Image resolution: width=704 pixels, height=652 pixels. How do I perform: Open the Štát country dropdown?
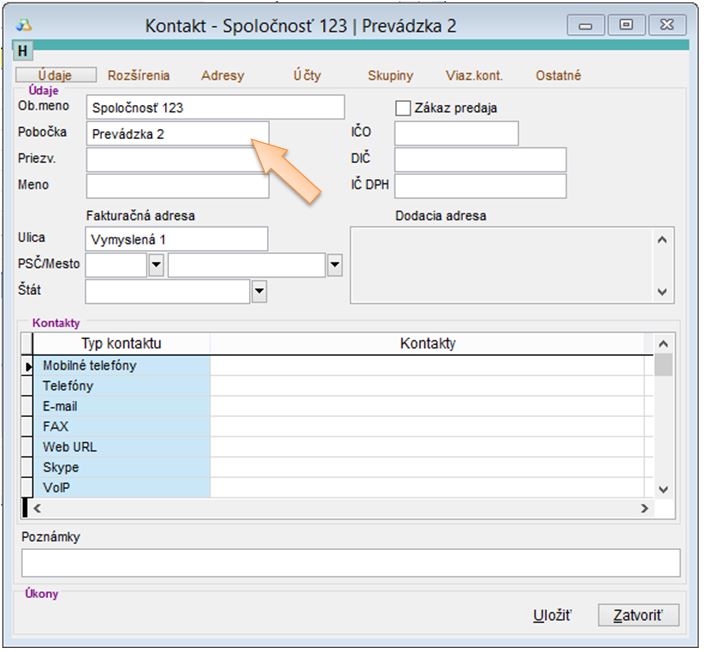(259, 291)
